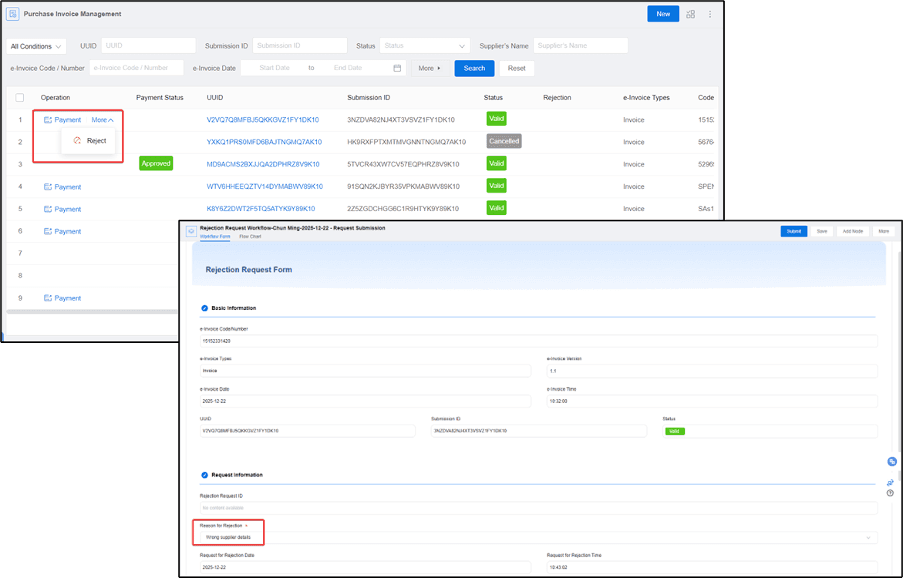Screen dimensions: 904x578
Task: Click the UUID search input field
Action: pyautogui.click(x=149, y=46)
